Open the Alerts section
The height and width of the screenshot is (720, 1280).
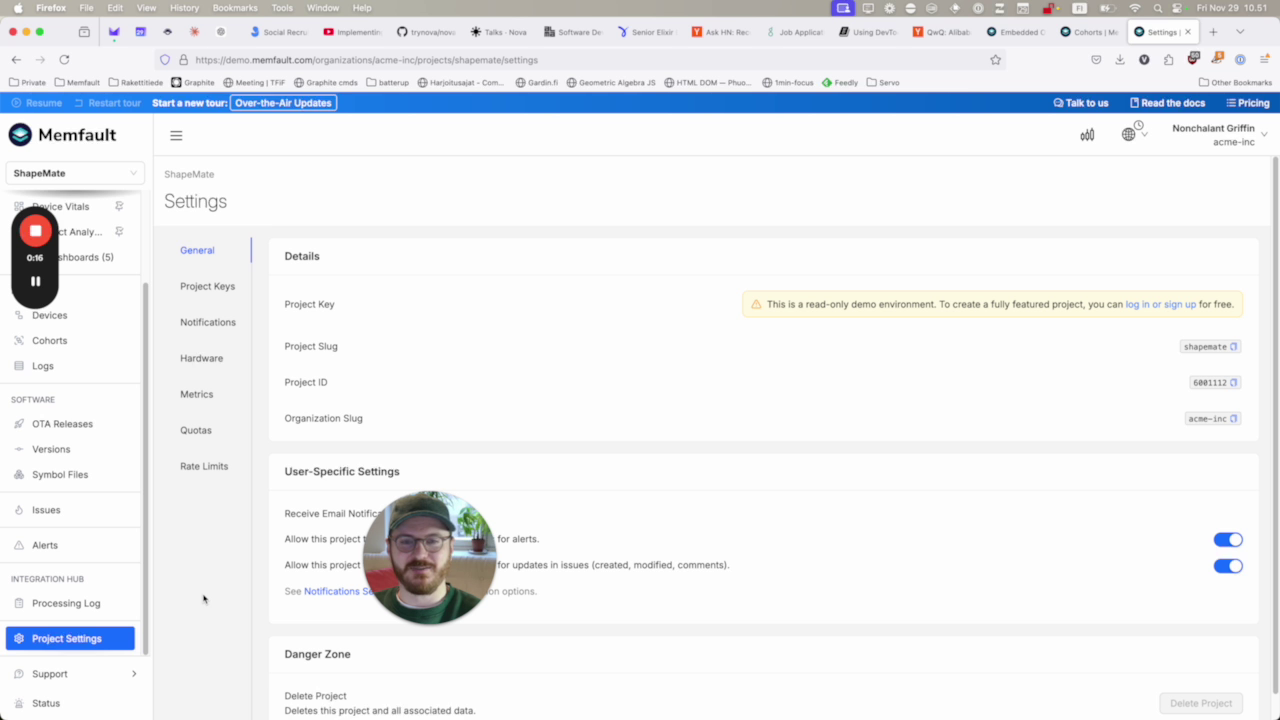[45, 544]
